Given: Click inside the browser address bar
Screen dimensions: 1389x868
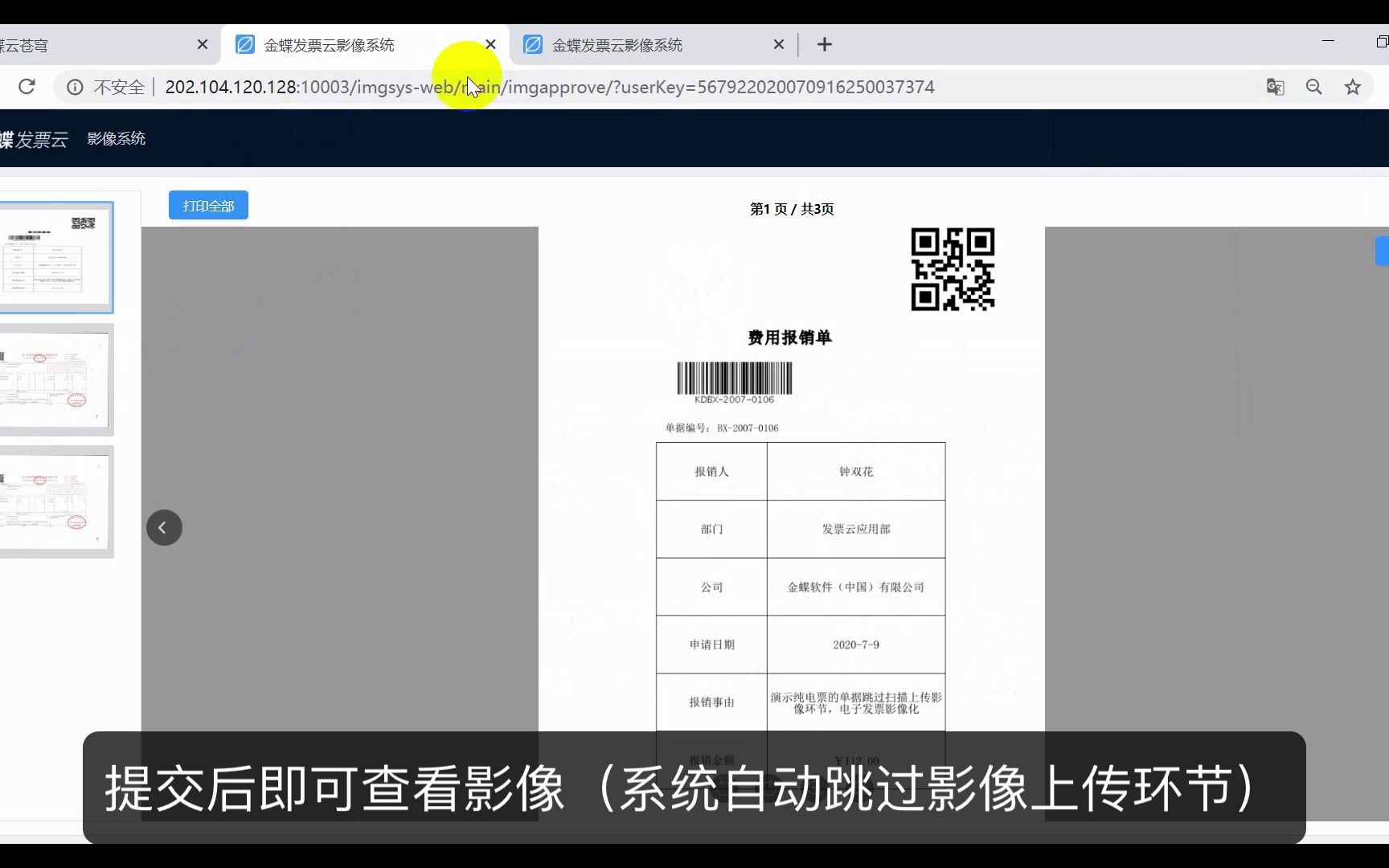Looking at the screenshot, I should point(563,87).
